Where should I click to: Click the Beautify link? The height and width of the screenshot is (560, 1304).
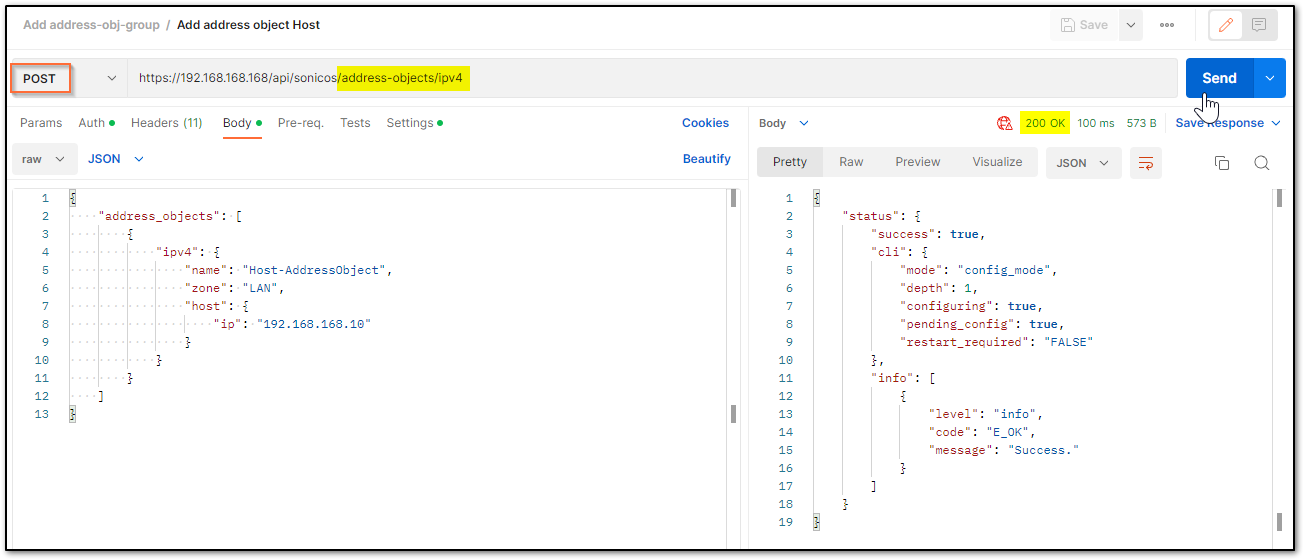707,159
